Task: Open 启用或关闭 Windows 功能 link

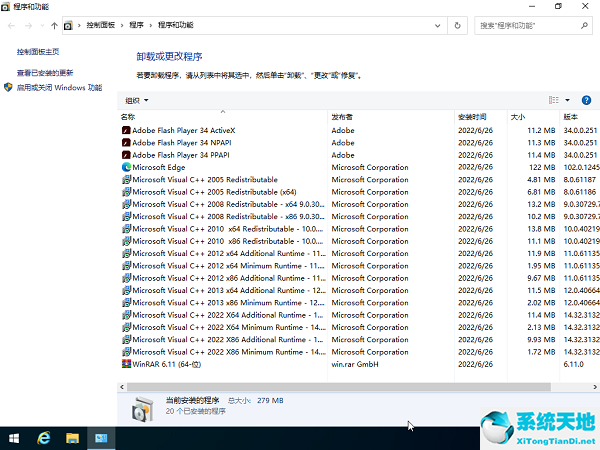Action: [59, 87]
